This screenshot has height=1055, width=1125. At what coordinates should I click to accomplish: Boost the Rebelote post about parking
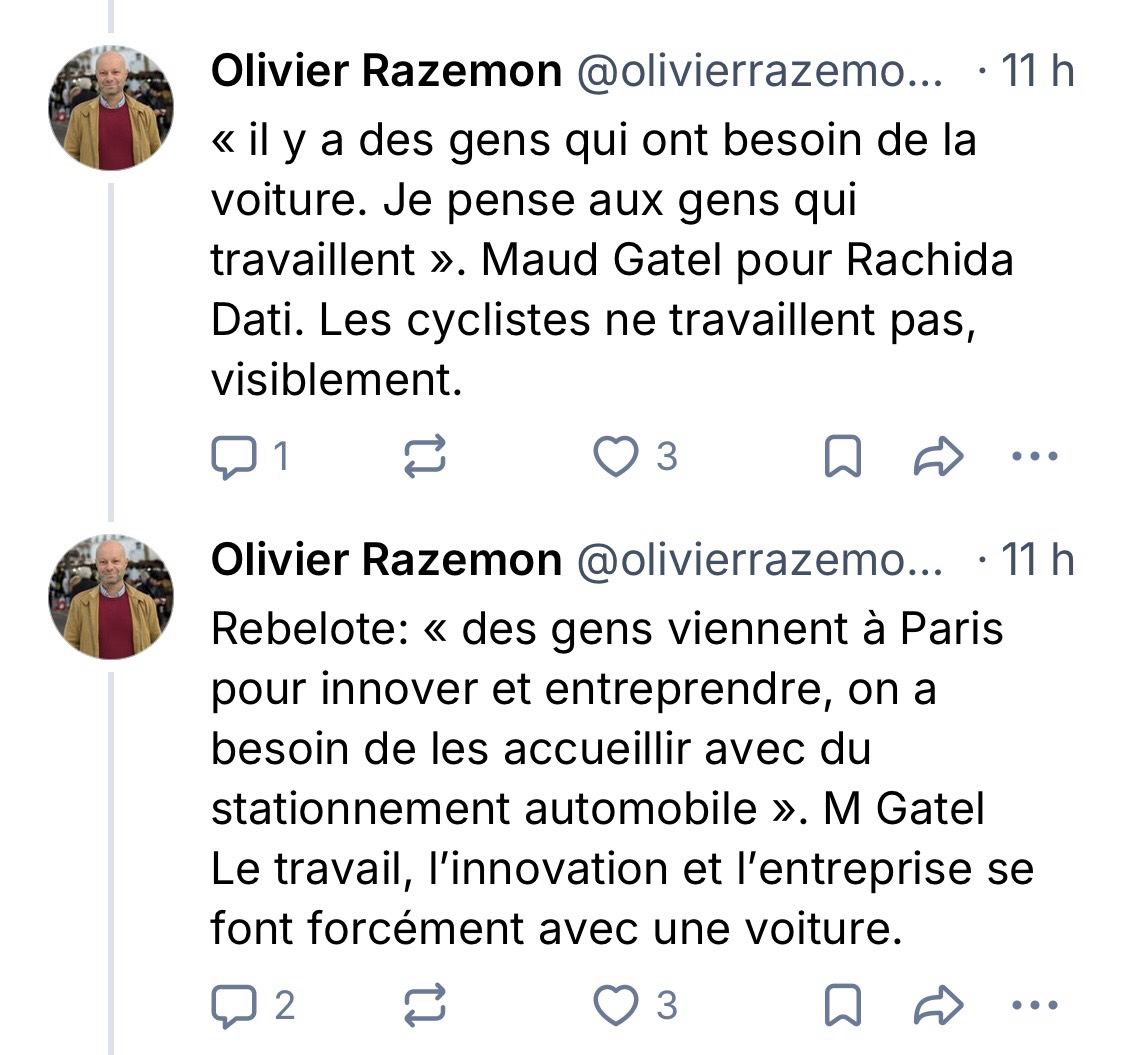[424, 1006]
